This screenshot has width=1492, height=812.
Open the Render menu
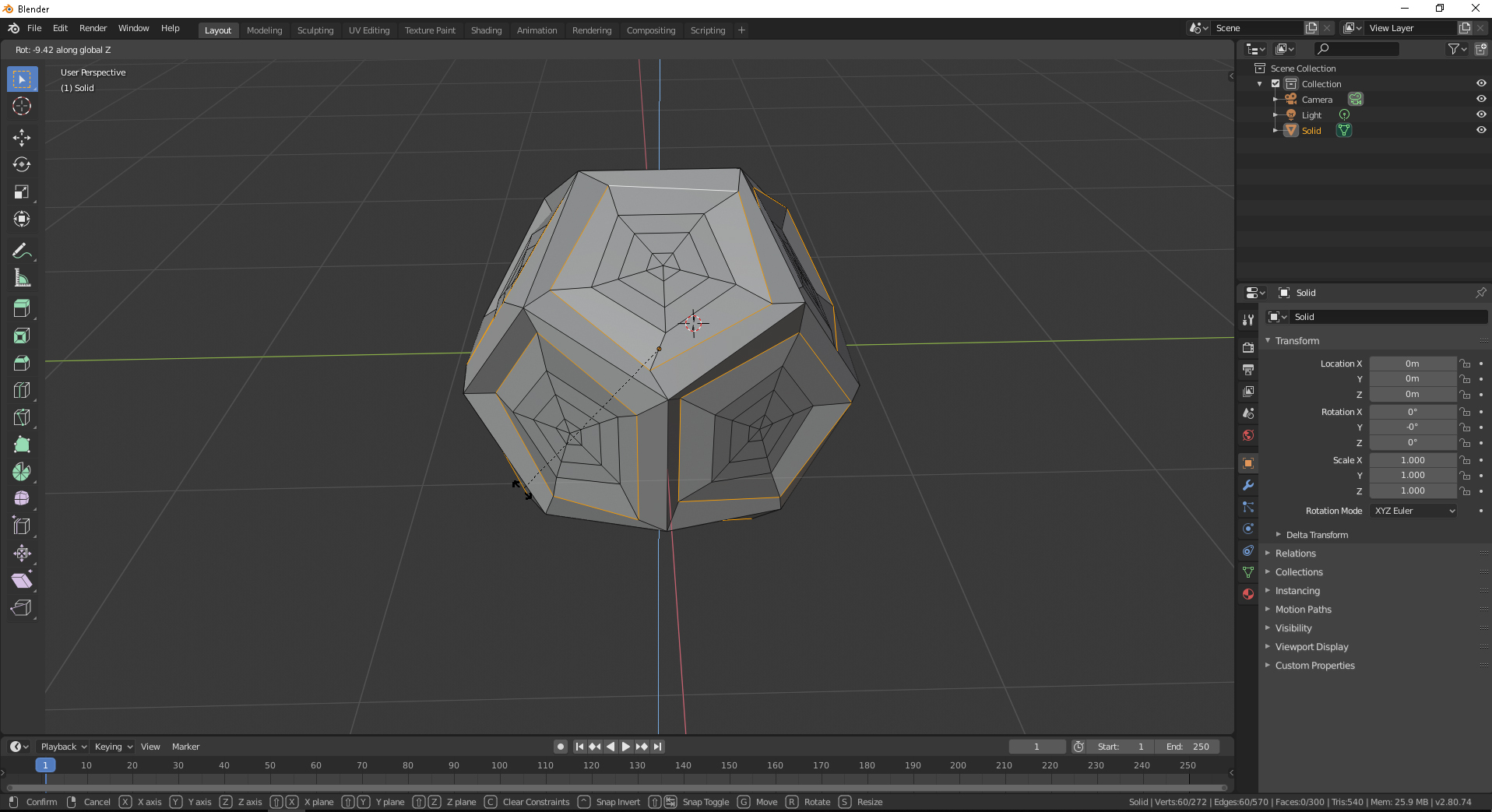coord(93,28)
